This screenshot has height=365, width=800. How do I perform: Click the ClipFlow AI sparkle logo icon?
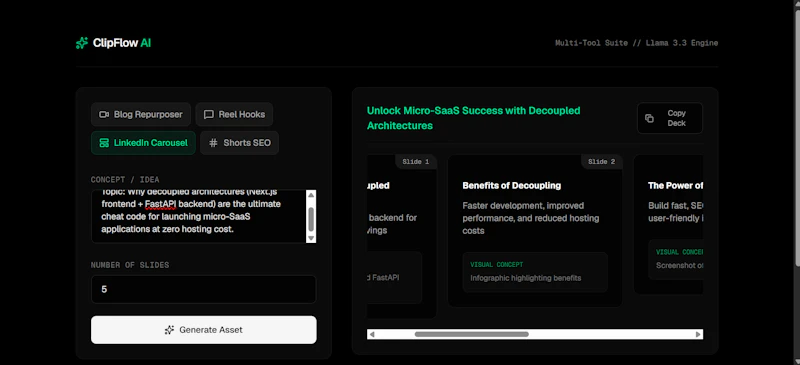coord(82,43)
